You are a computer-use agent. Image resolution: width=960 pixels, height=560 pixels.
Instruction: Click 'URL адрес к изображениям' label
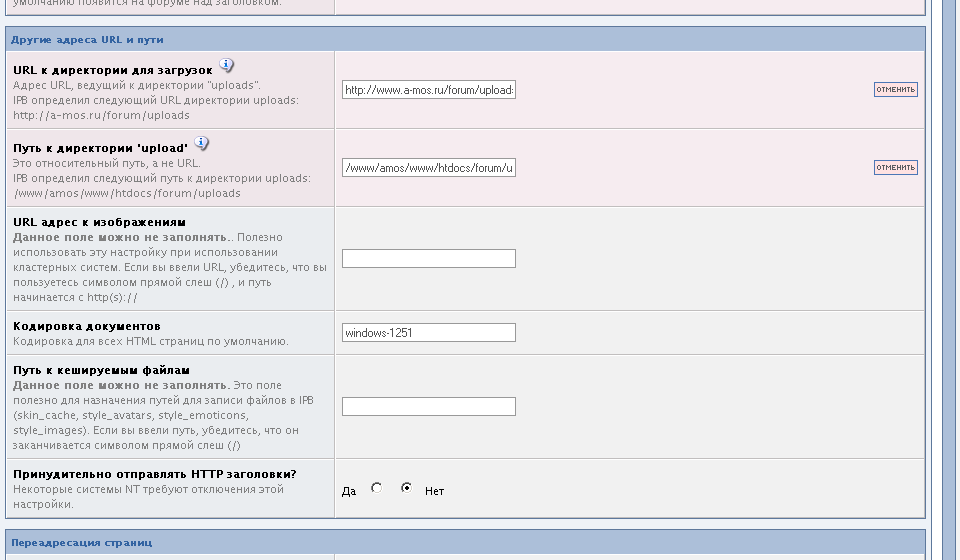pyautogui.click(x=99, y=222)
